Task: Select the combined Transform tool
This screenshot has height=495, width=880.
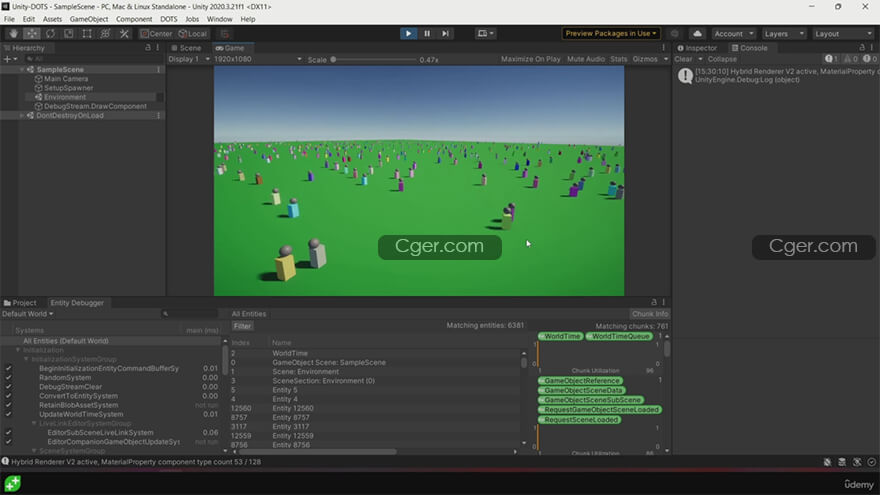Action: coord(106,34)
